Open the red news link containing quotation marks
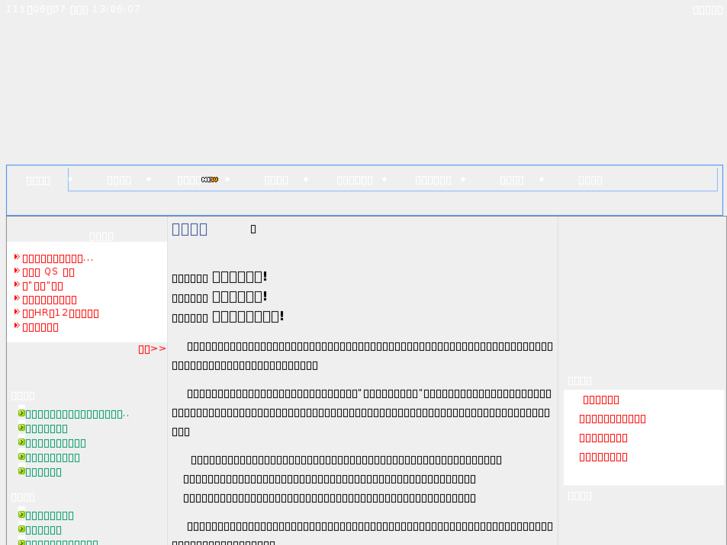This screenshot has height=545, width=727. 43,286
